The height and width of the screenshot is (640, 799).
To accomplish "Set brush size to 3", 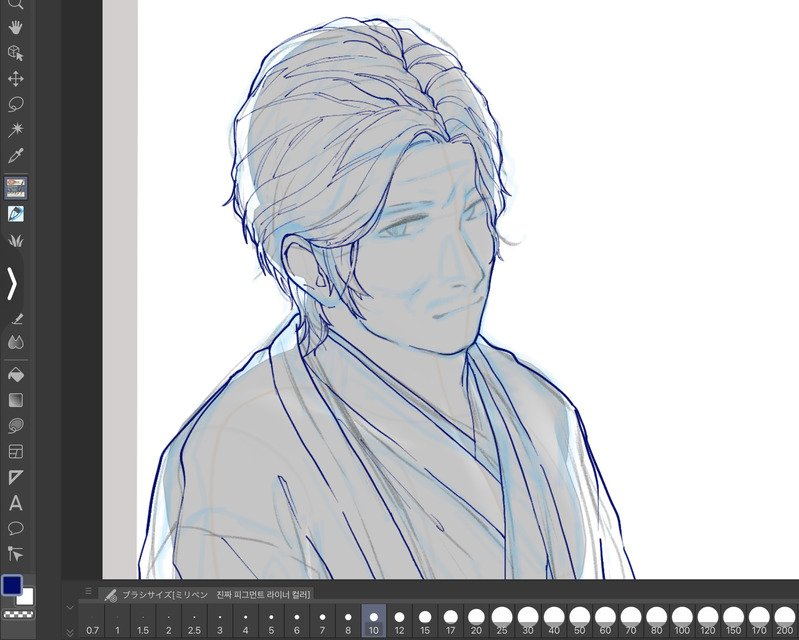I will coord(220,621).
